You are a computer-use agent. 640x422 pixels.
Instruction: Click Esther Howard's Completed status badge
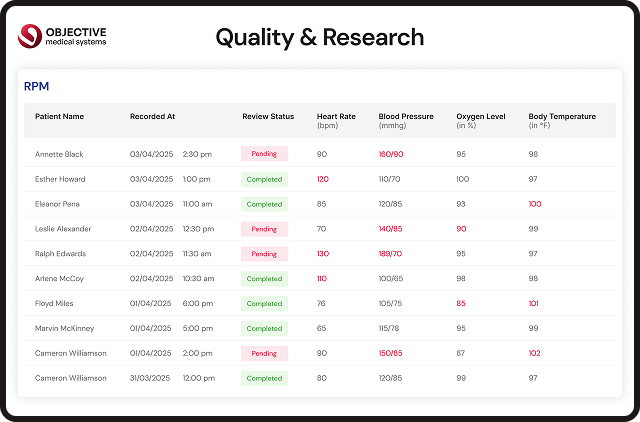[264, 179]
